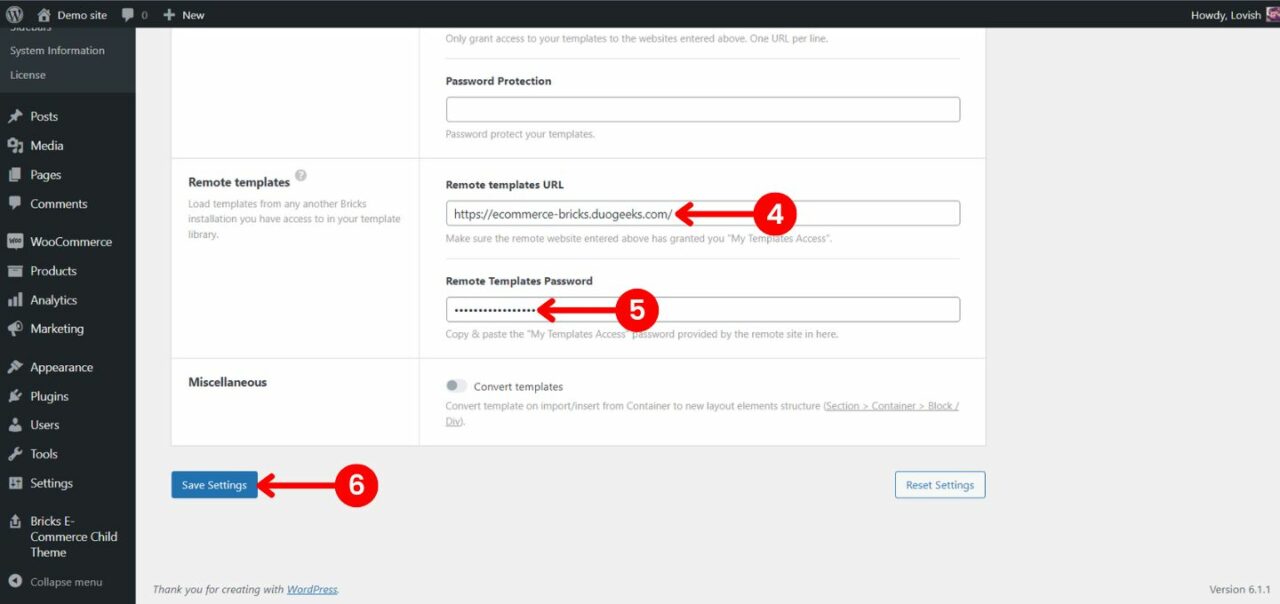The image size is (1280, 604).
Task: Open the License settings page
Action: point(27,74)
